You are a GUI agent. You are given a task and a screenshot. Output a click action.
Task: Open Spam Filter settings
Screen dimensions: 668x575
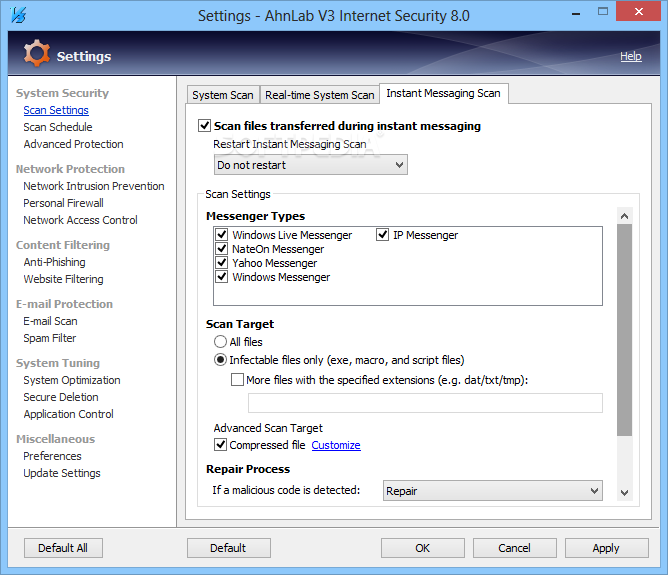49,338
